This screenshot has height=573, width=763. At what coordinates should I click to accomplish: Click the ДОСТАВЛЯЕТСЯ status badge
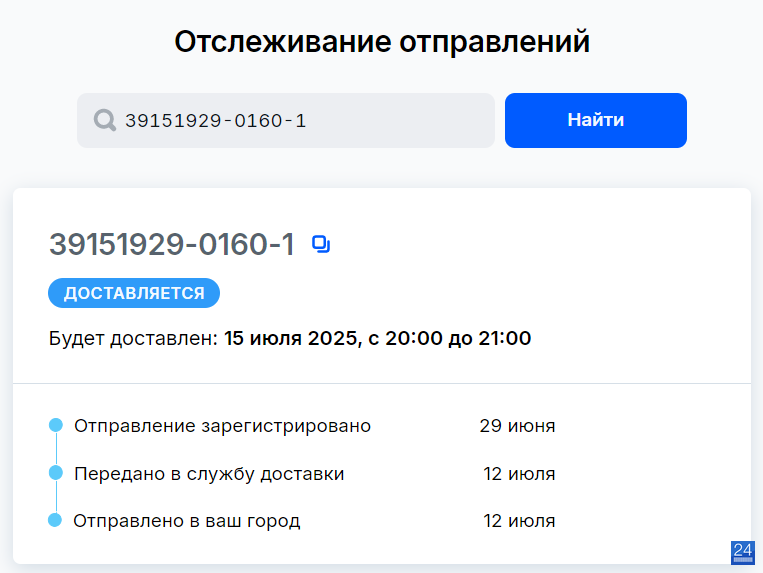pos(134,293)
